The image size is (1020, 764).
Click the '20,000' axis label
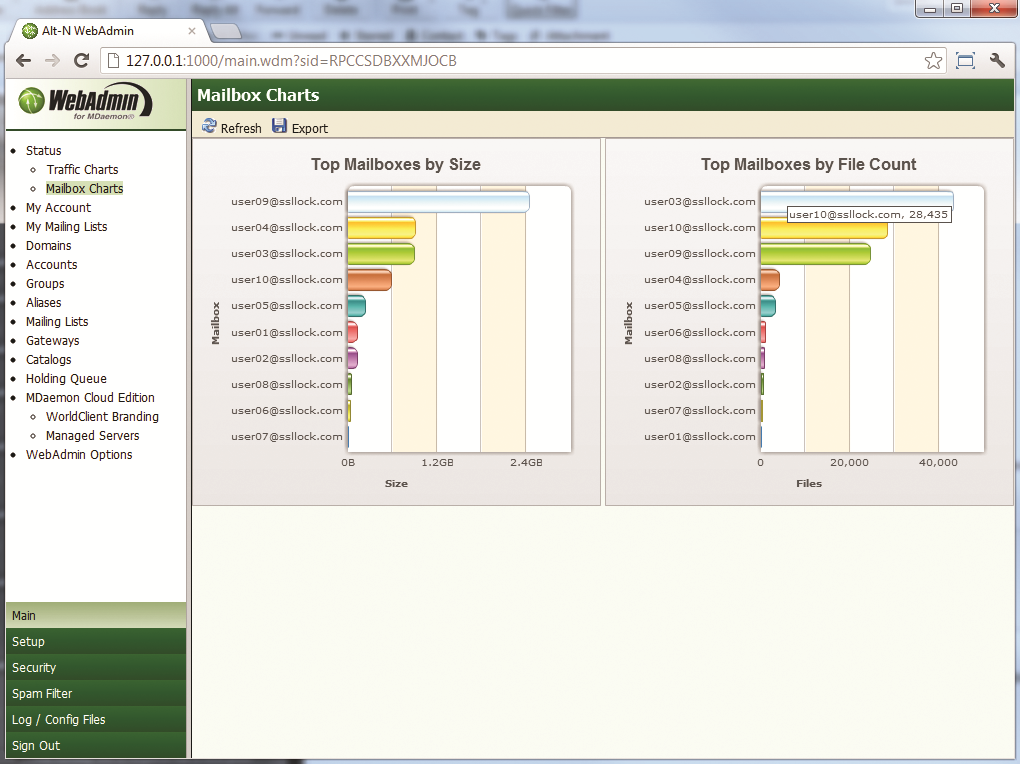pos(849,462)
